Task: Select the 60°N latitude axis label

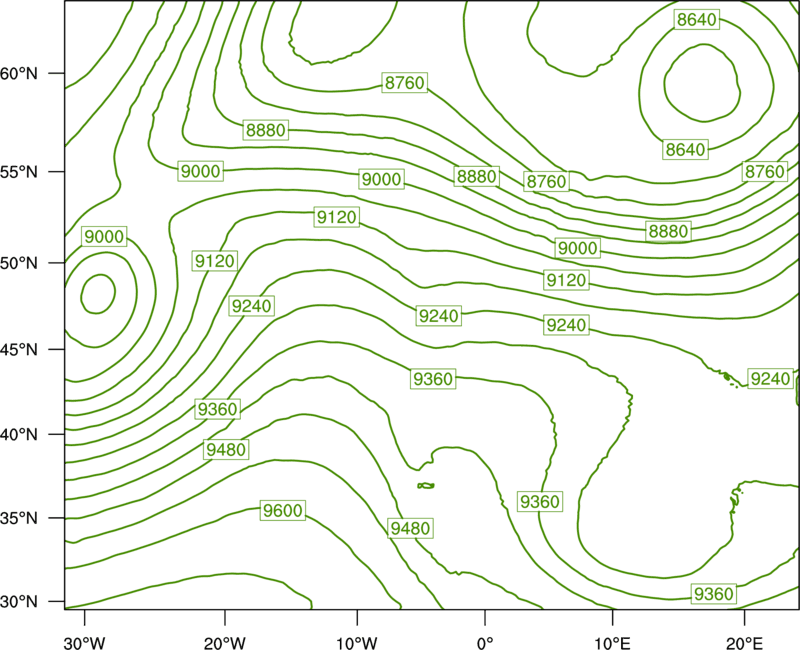Action: 19,74
